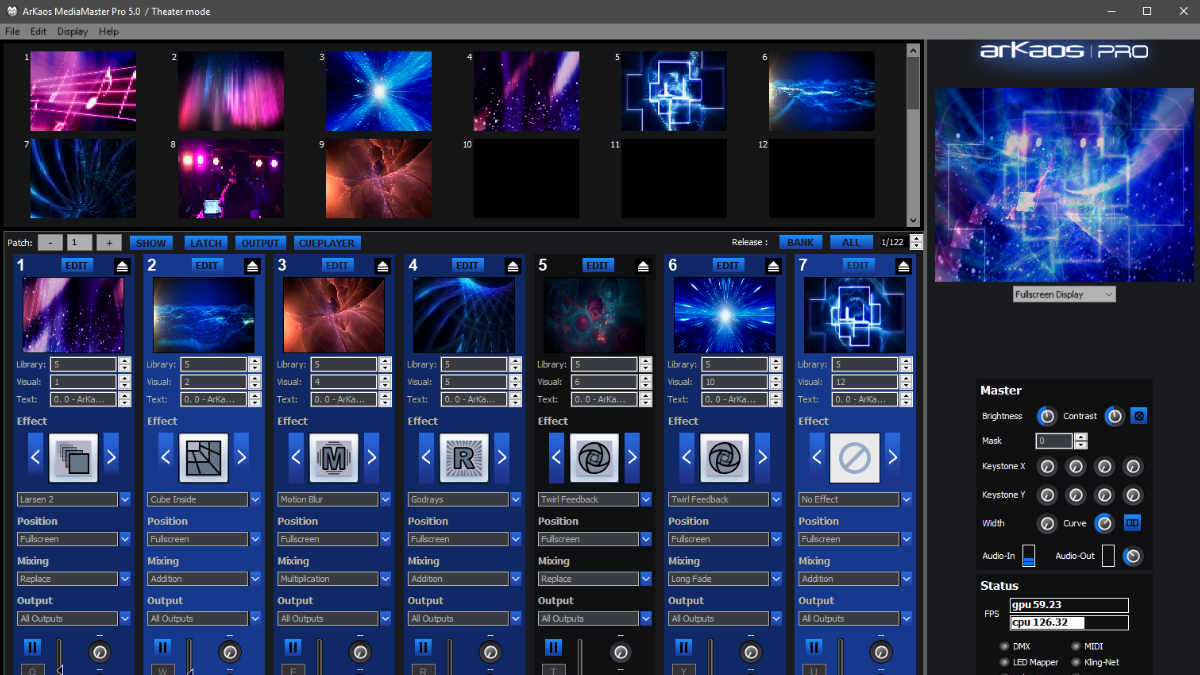Click the Larsen 2 effect icon

click(x=73, y=458)
